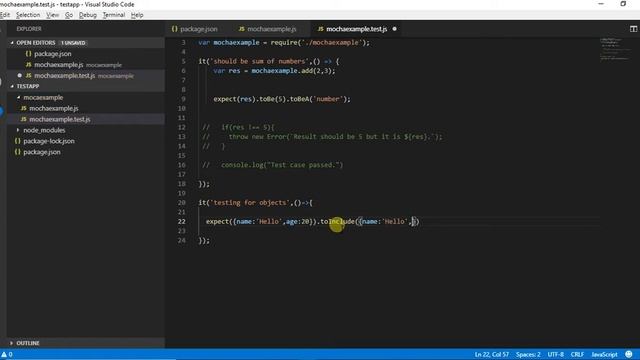Open the Edit menu

tap(5, 15)
